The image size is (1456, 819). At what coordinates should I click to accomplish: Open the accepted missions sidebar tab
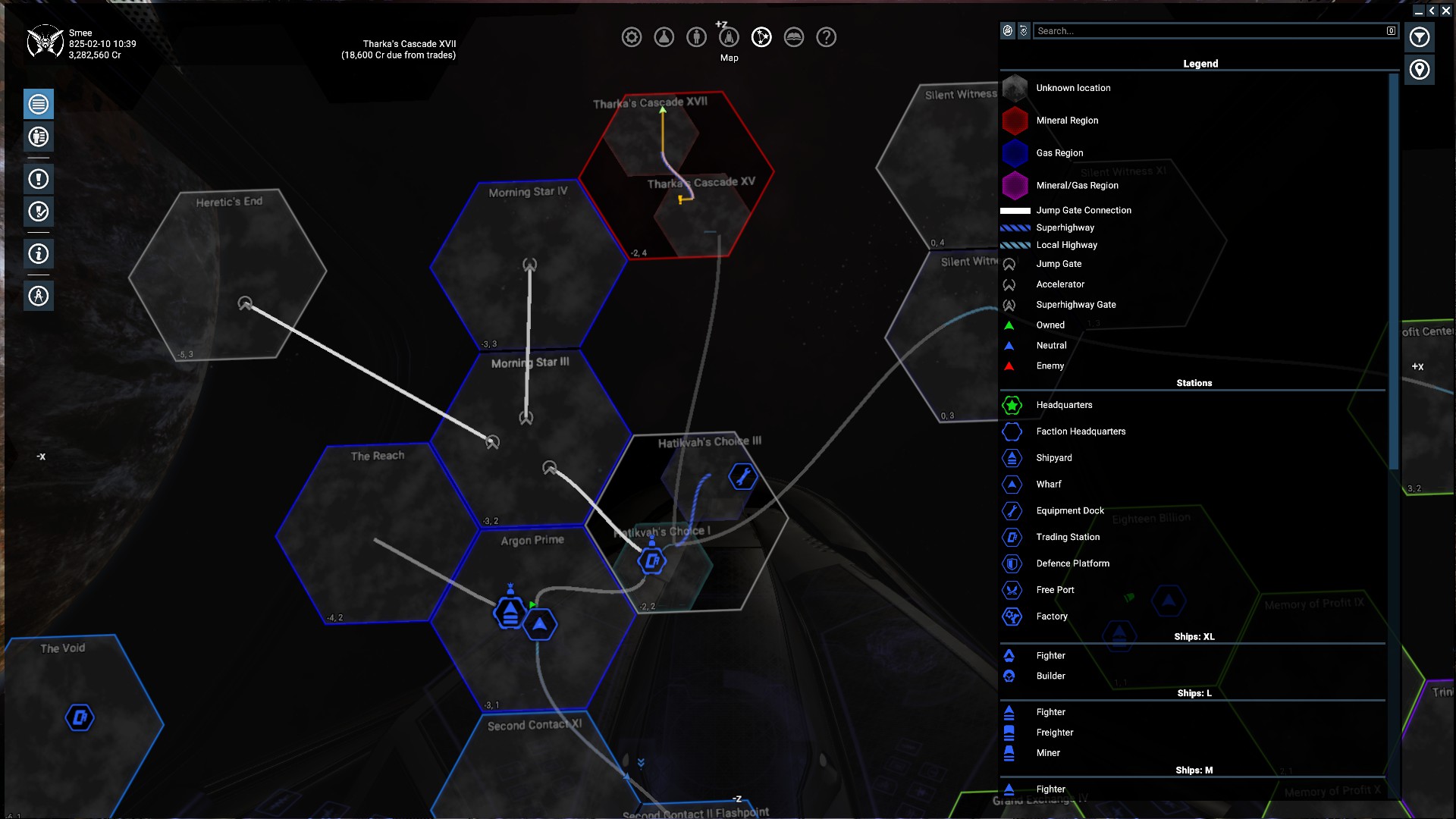coord(39,212)
